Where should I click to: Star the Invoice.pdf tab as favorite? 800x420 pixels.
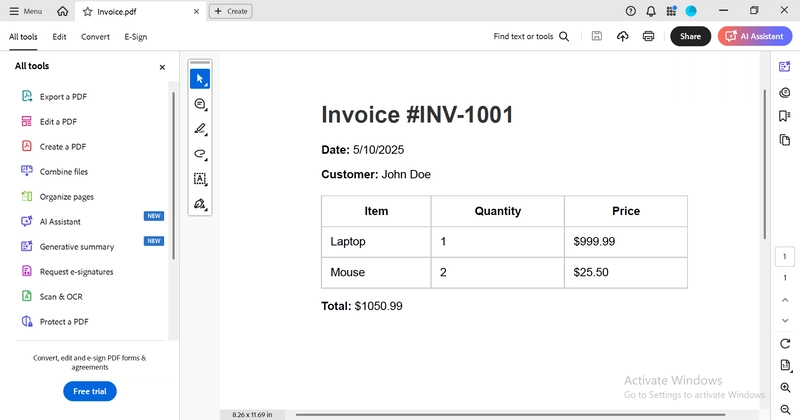coord(88,11)
